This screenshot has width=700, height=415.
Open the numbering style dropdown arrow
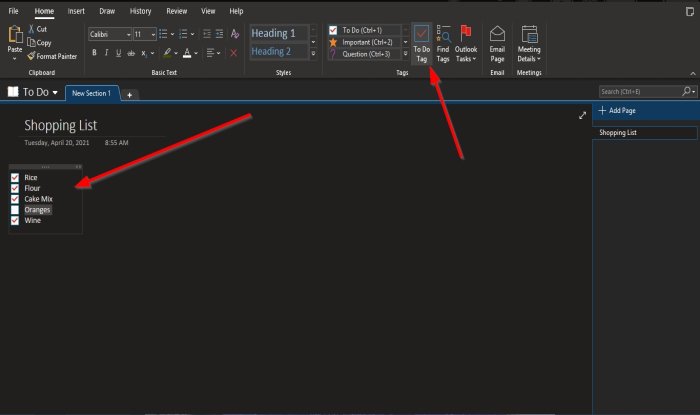(192, 34)
